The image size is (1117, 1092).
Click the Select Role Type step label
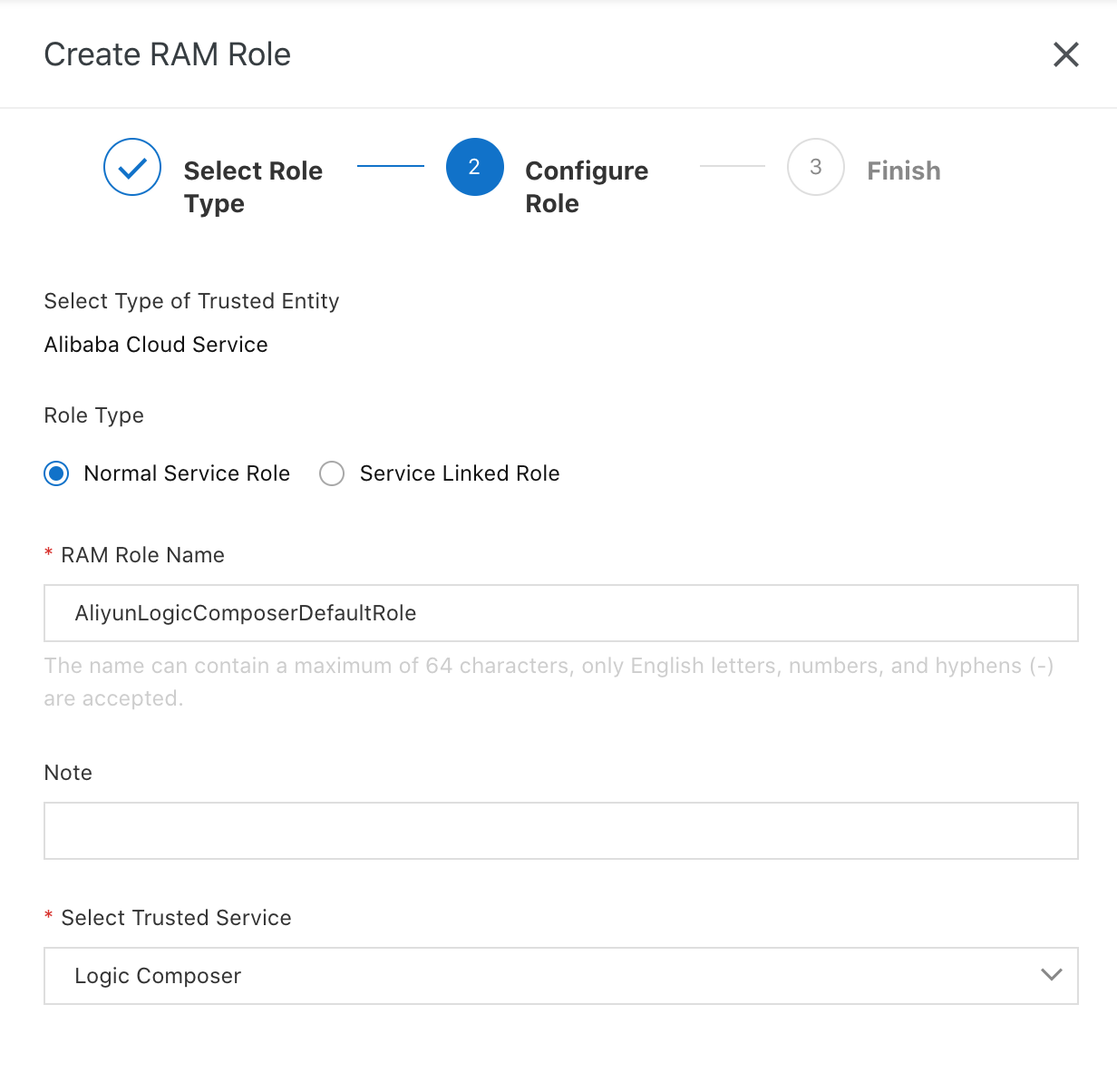pos(253,187)
